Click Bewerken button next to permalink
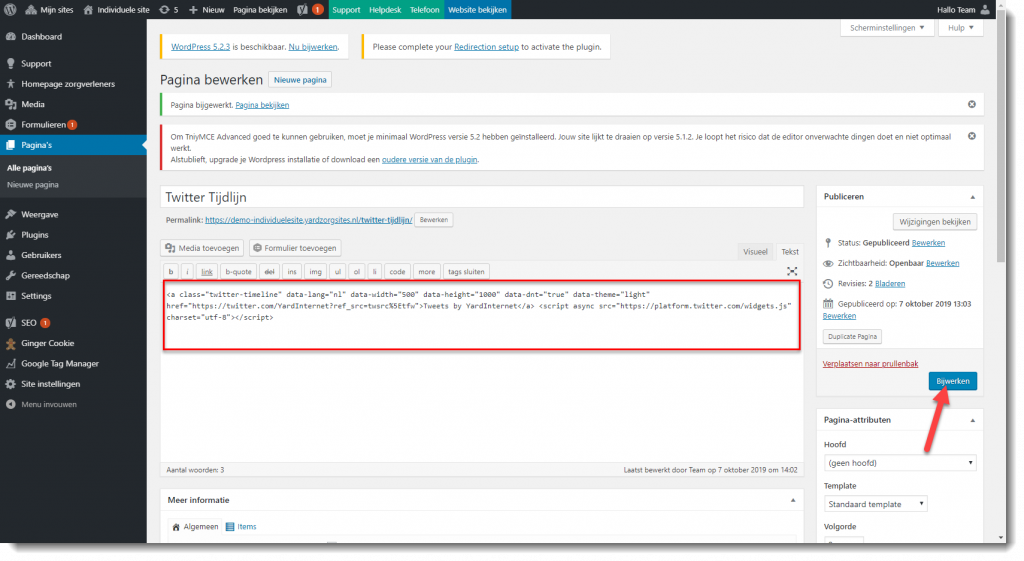 tap(434, 220)
